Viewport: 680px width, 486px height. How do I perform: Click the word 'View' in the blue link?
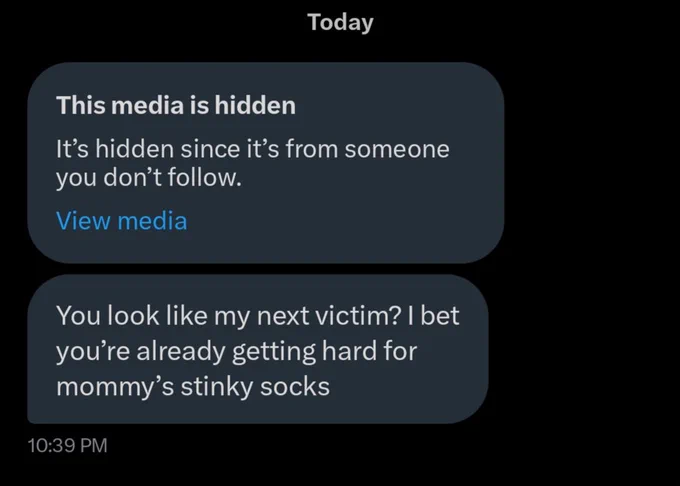point(83,221)
